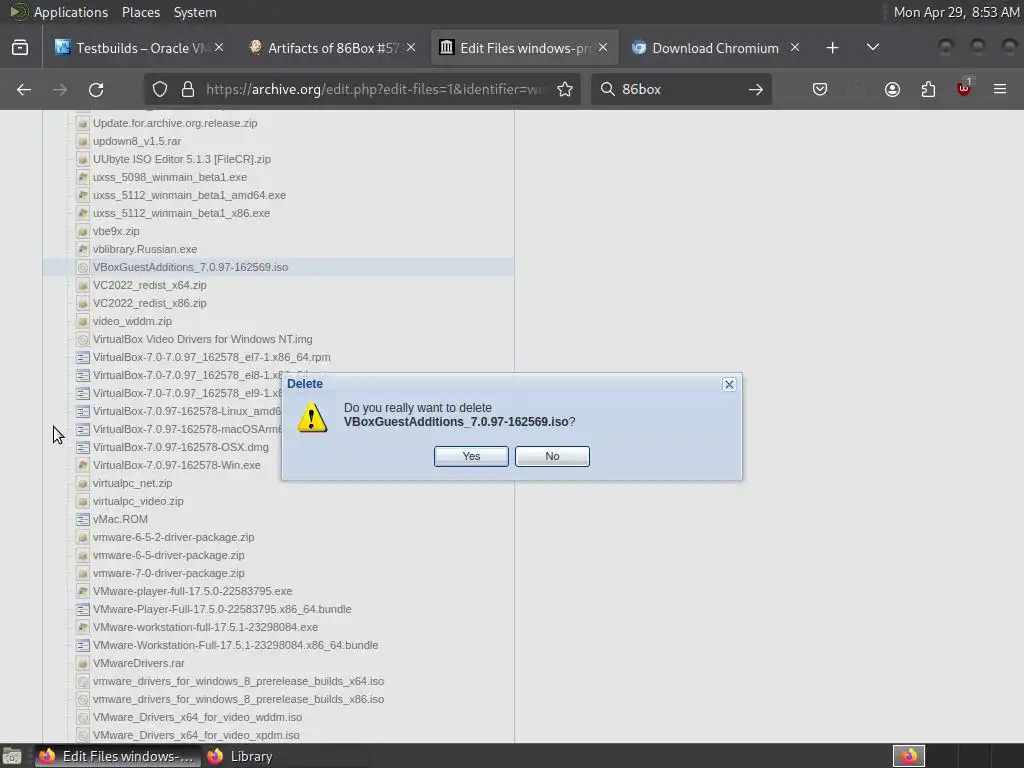Open the uBlock Origin extension icon
The image size is (1024, 768).
pos(964,89)
